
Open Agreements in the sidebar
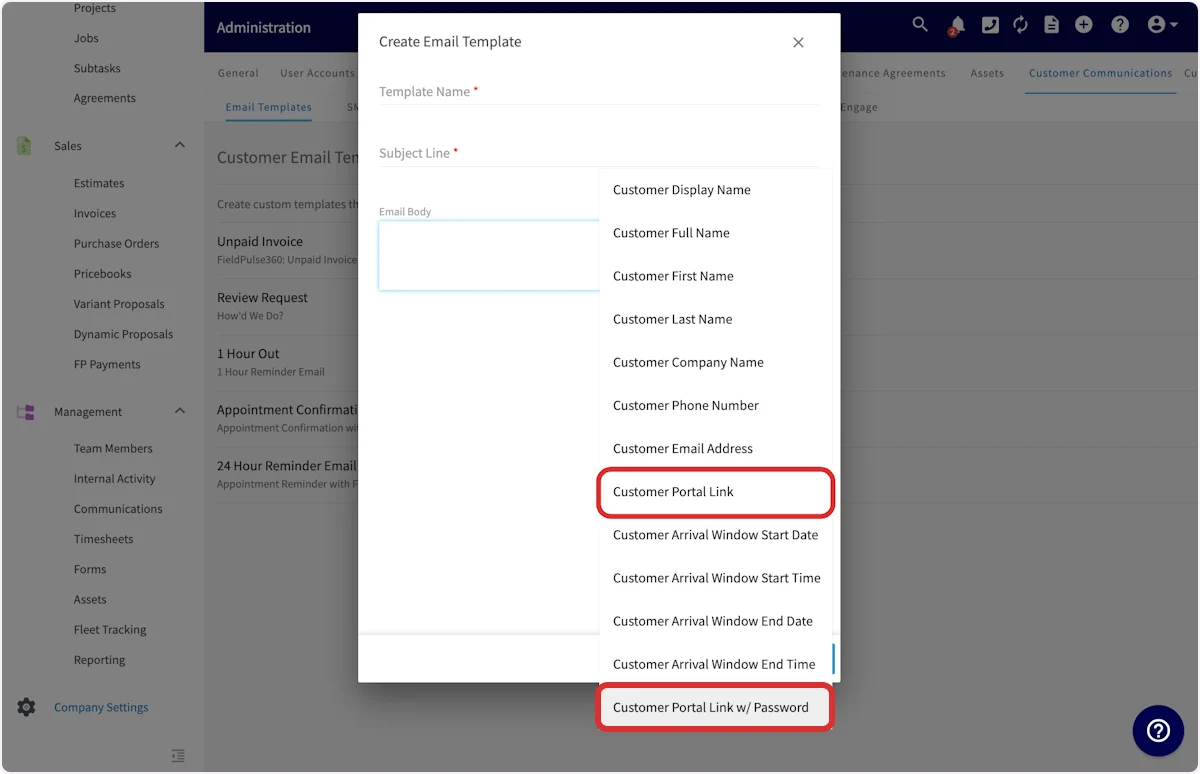104,98
